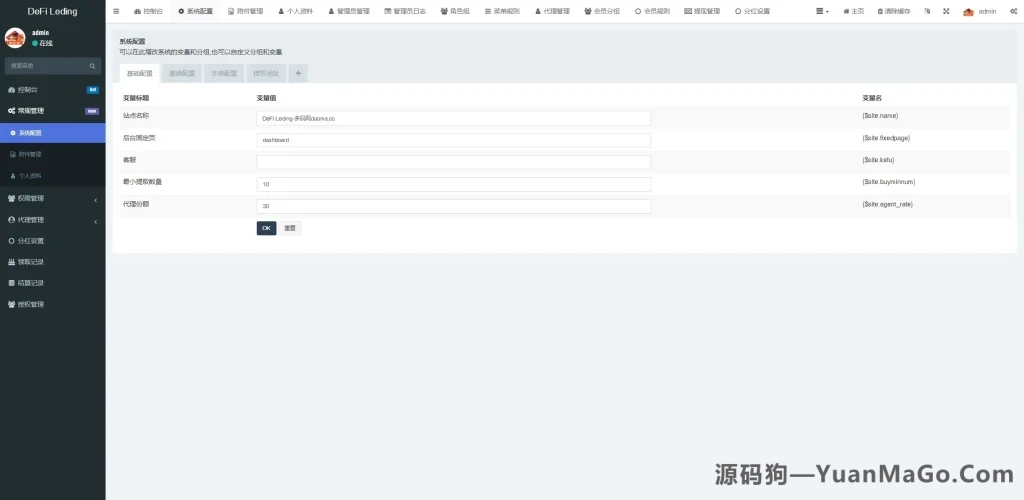Focus the 最小提取数量 field
This screenshot has height=500, width=1024.
coord(453,184)
